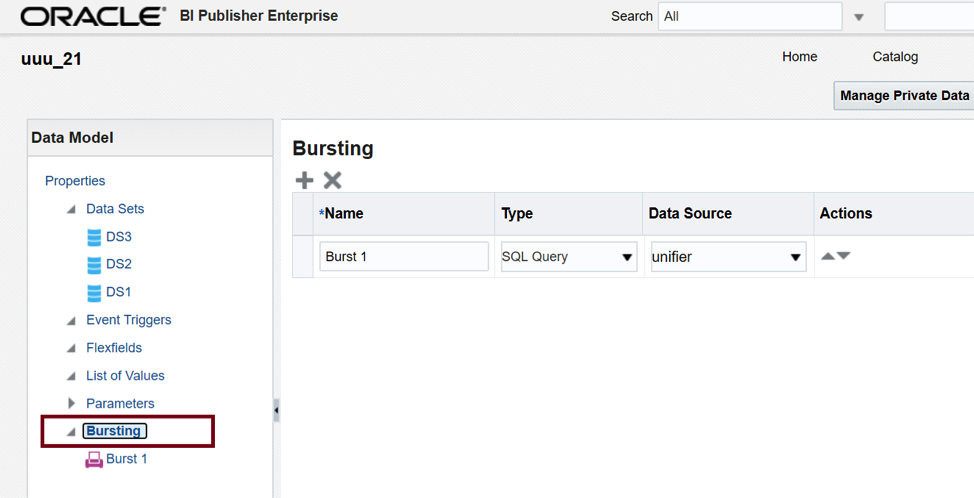Click the search text field at top right

pyautogui.click(x=929, y=16)
